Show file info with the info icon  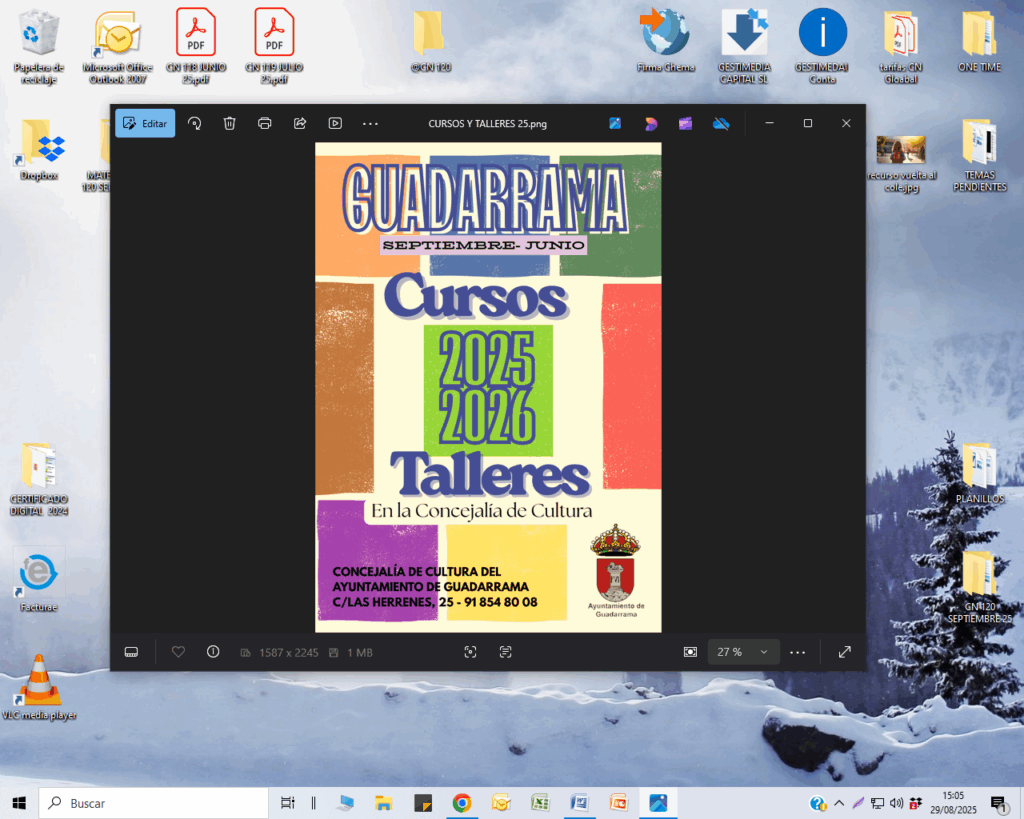click(213, 652)
